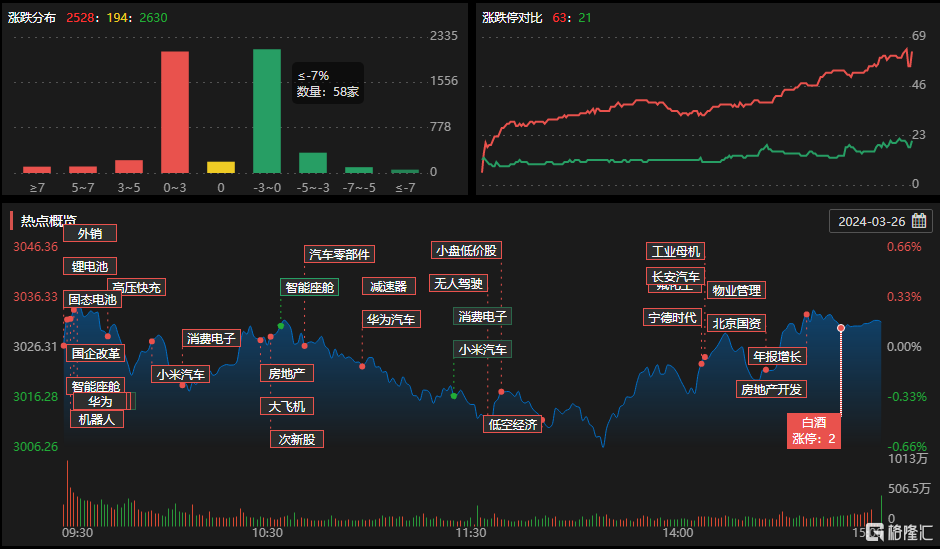Click the 房地产 label near 10:30

click(x=287, y=373)
